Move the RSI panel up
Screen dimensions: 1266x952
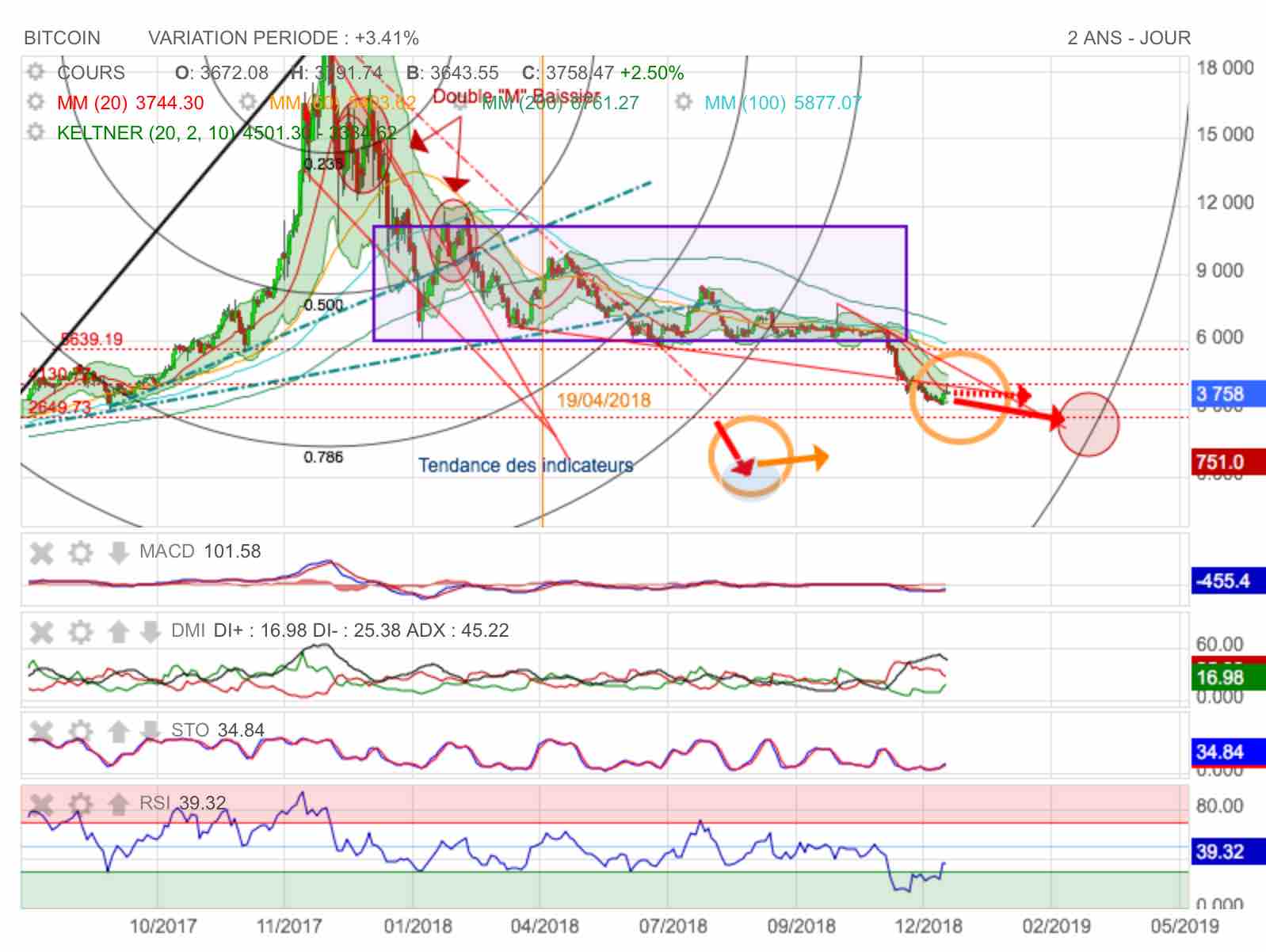[118, 804]
